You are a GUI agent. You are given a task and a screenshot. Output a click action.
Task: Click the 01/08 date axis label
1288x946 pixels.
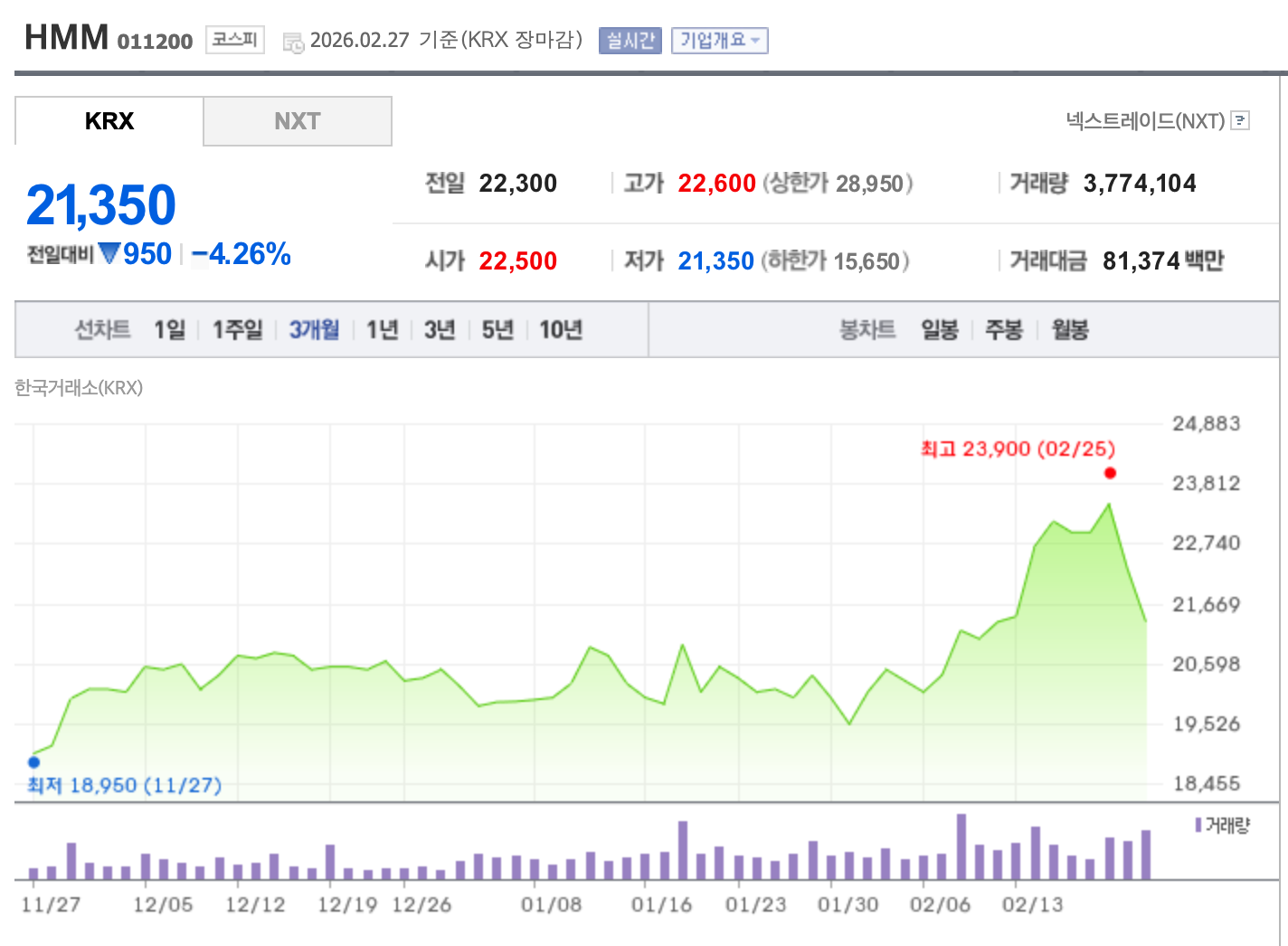pyautogui.click(x=551, y=904)
